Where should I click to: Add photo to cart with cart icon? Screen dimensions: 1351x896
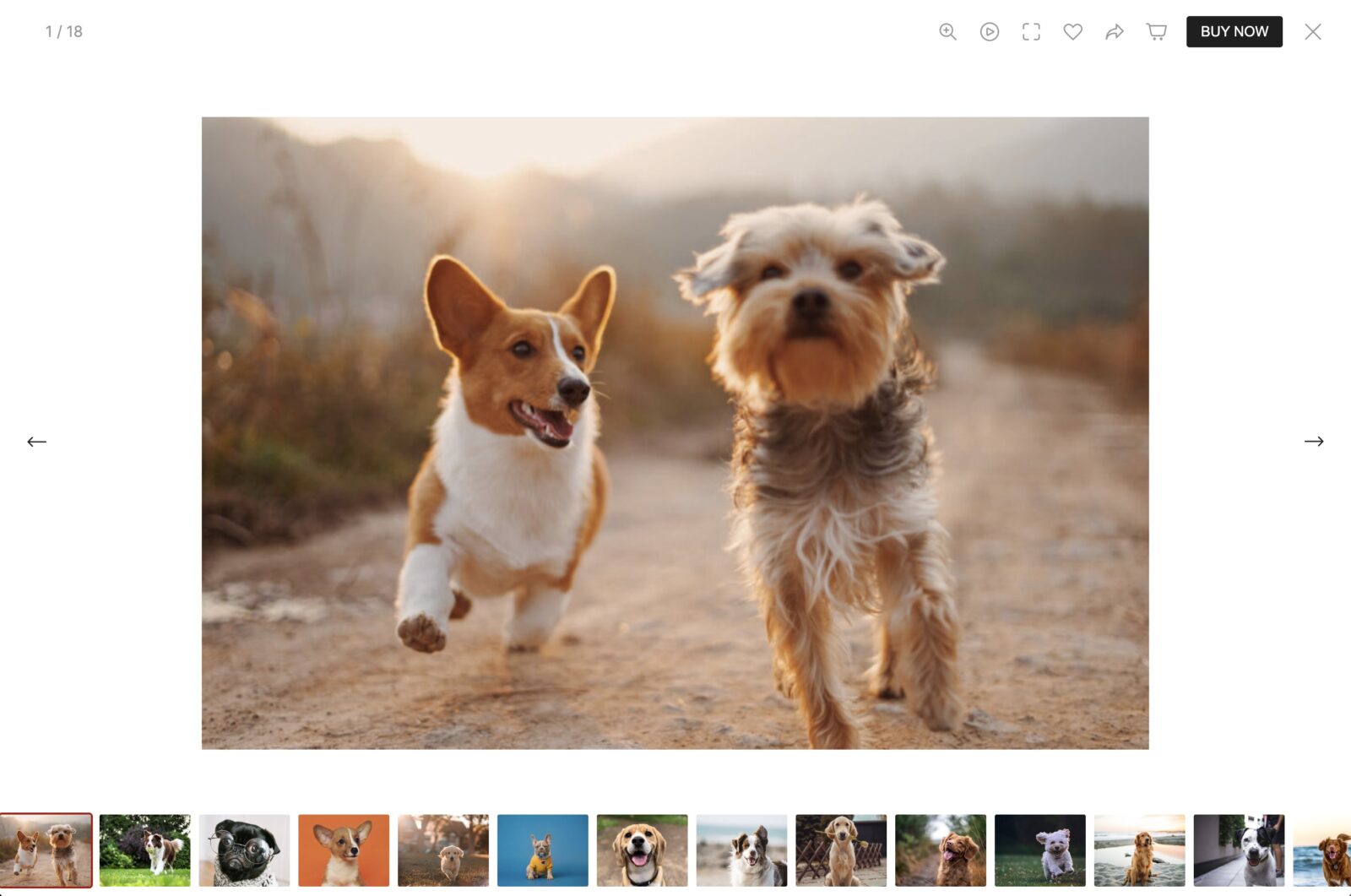pos(1157,32)
